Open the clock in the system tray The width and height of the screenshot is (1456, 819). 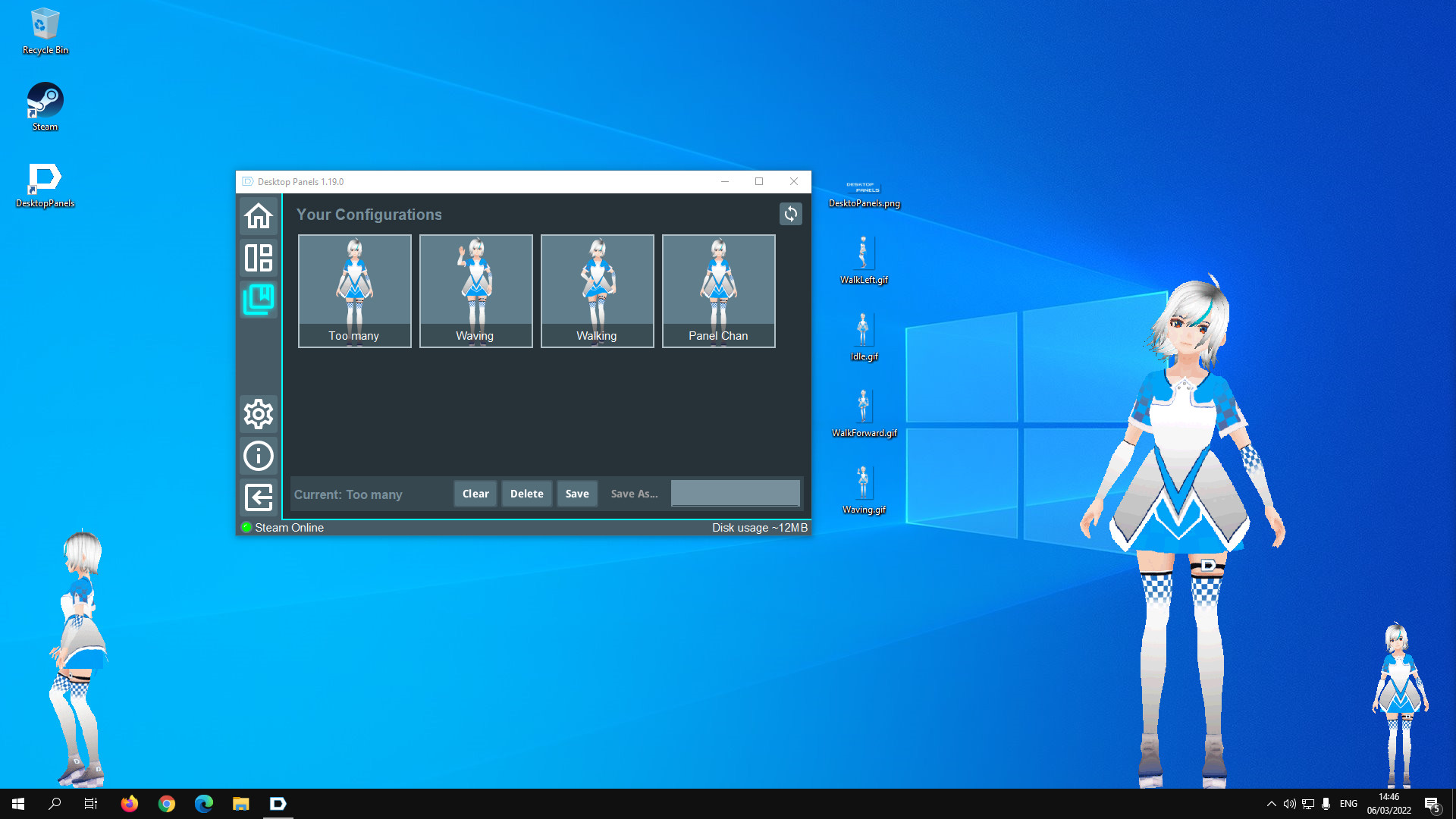click(1389, 803)
